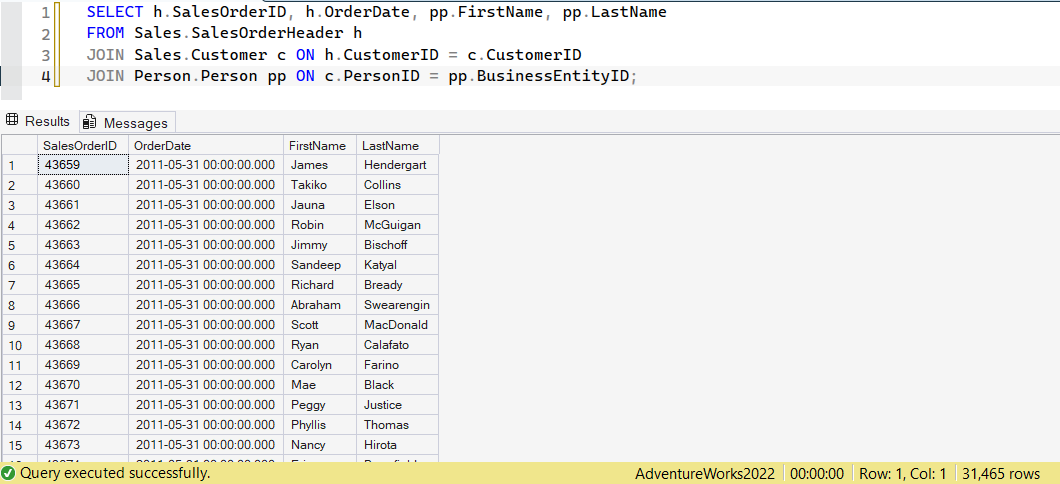Screen dimensions: 1060x484
Task: Switch to the Results tab
Action: [x=38, y=122]
